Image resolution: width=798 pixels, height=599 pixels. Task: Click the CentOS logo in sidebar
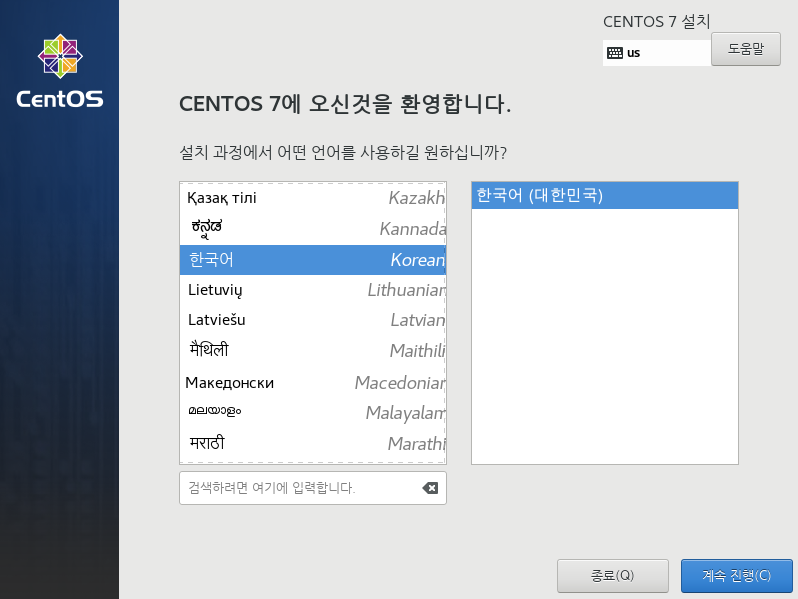60,71
